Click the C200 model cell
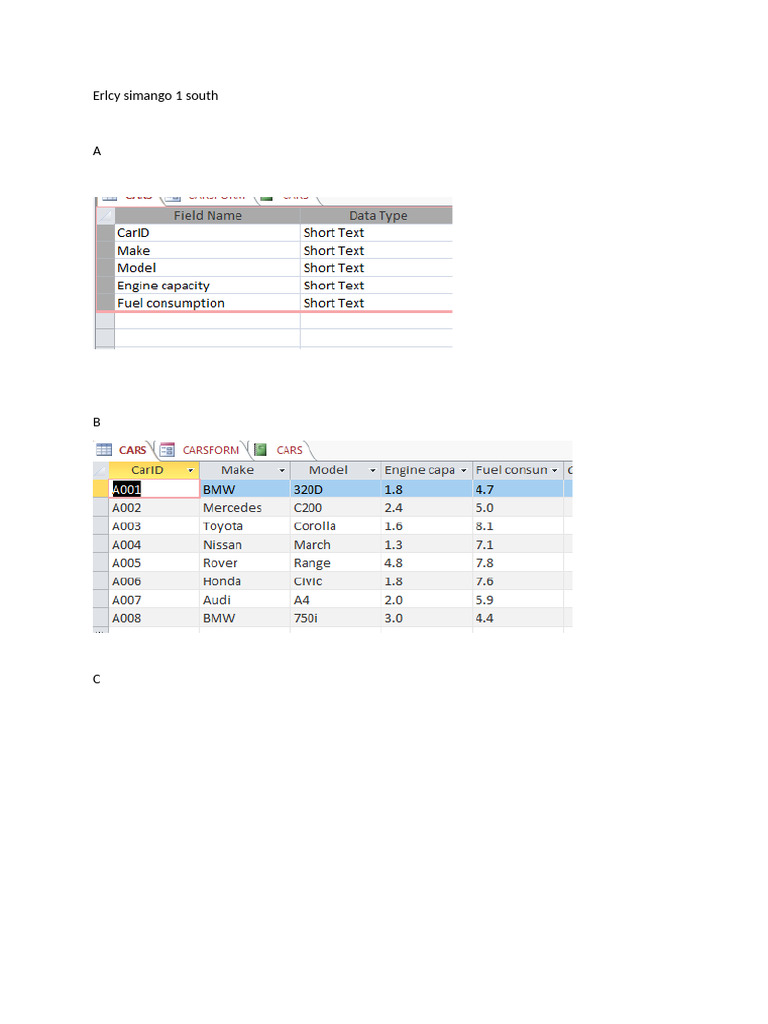The image size is (768, 1024). [336, 507]
